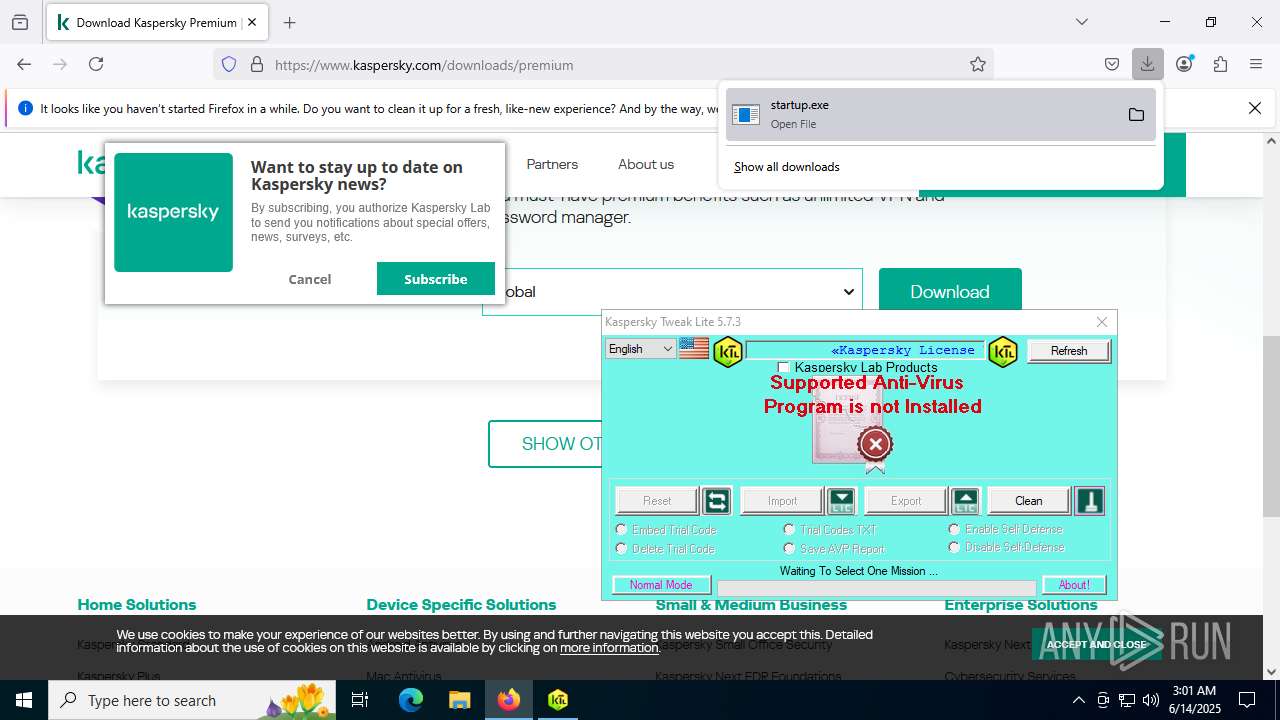Click the Subscribe button in the notification popup

coord(436,279)
